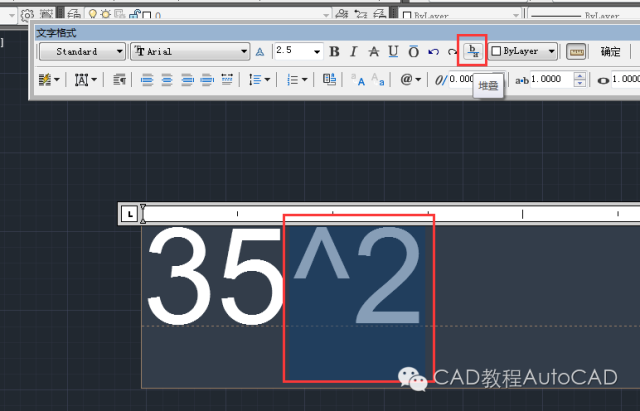
Task: Click the selected ^2 text
Action: coord(356,275)
